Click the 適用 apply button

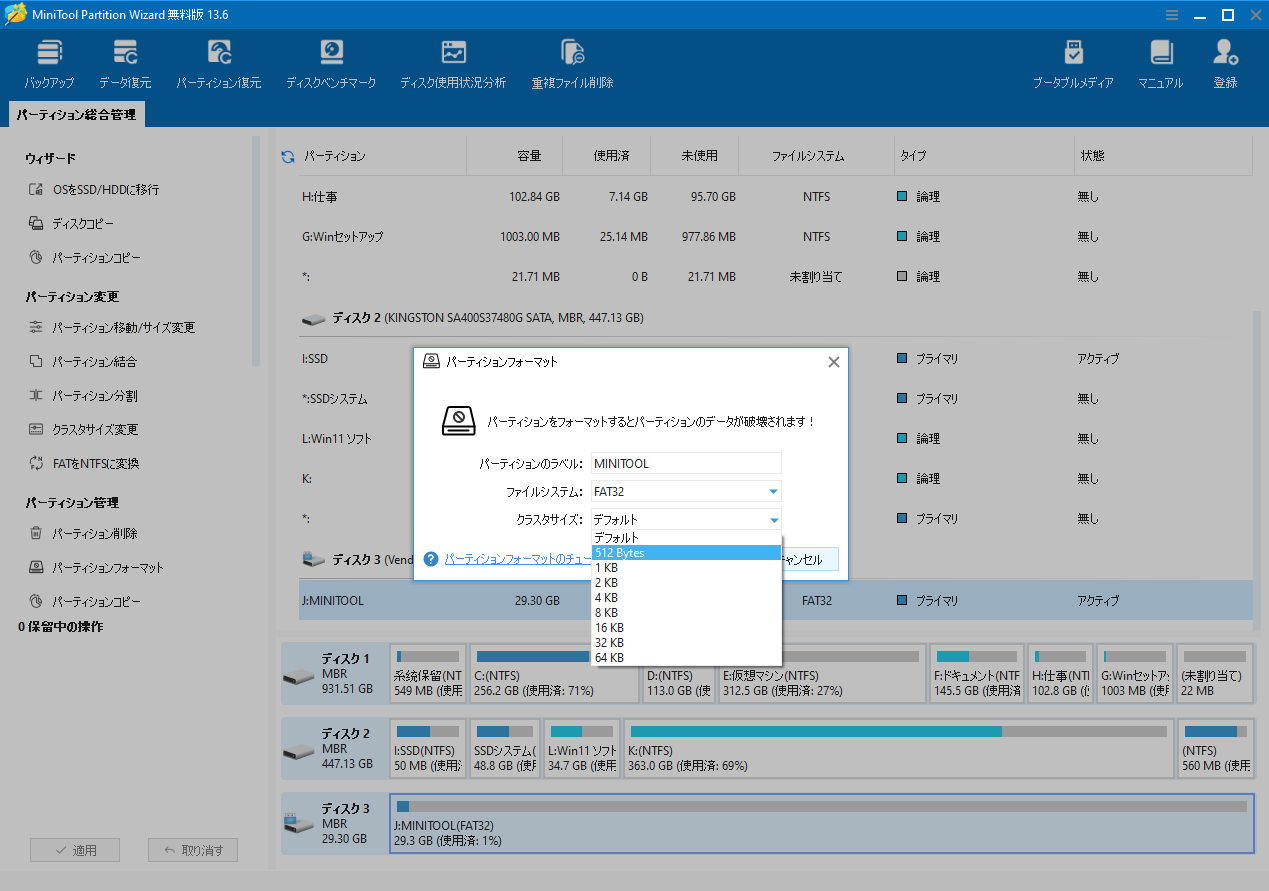[x=75, y=850]
